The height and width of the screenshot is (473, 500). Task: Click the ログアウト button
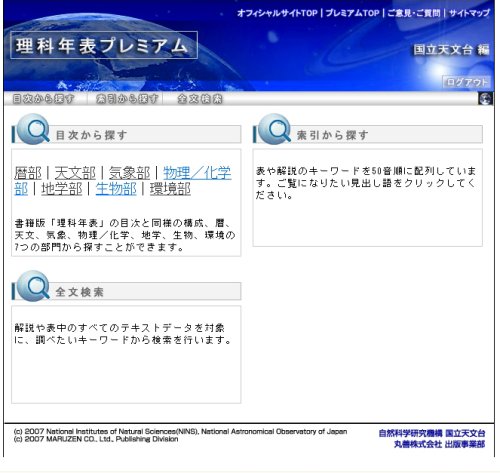[467, 82]
